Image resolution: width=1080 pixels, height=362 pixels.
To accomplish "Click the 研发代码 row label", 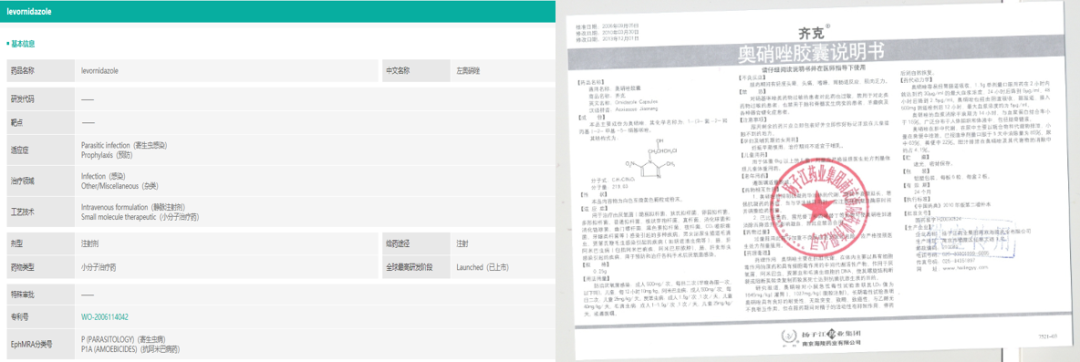I will pyautogui.click(x=41, y=99).
